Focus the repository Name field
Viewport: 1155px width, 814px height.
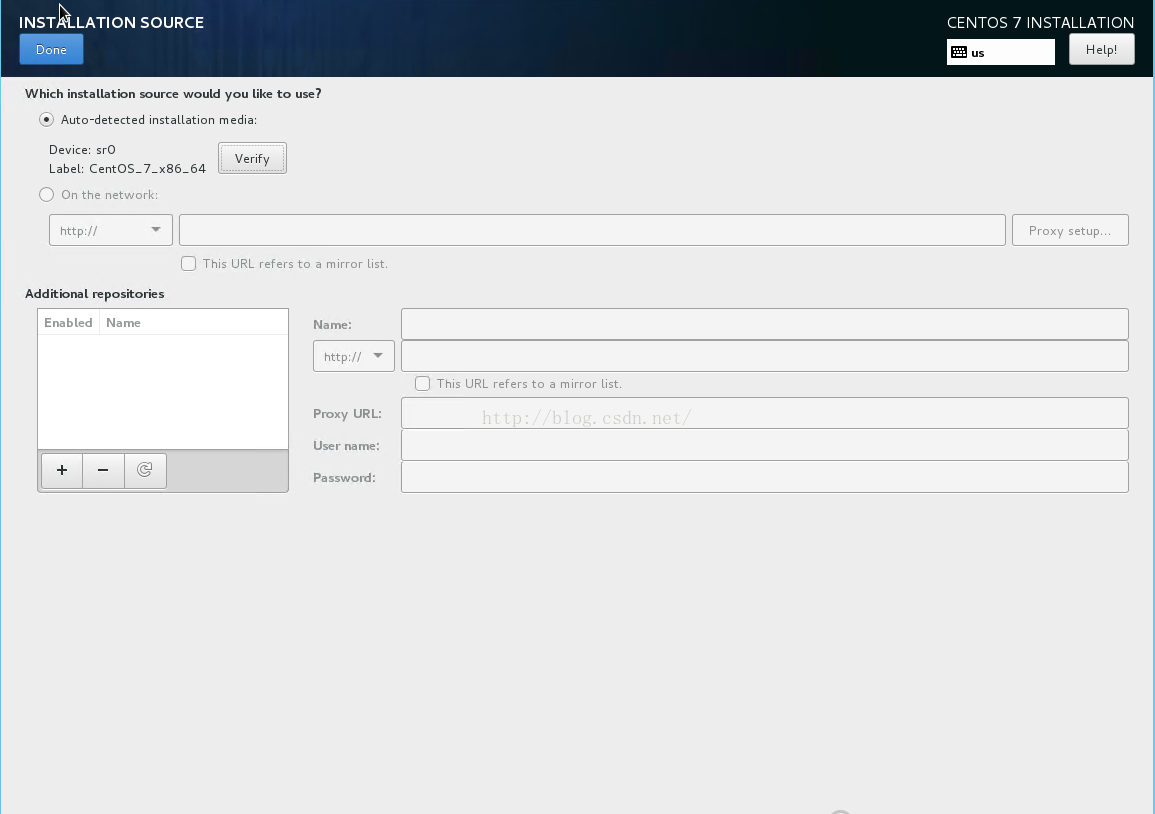tap(765, 324)
